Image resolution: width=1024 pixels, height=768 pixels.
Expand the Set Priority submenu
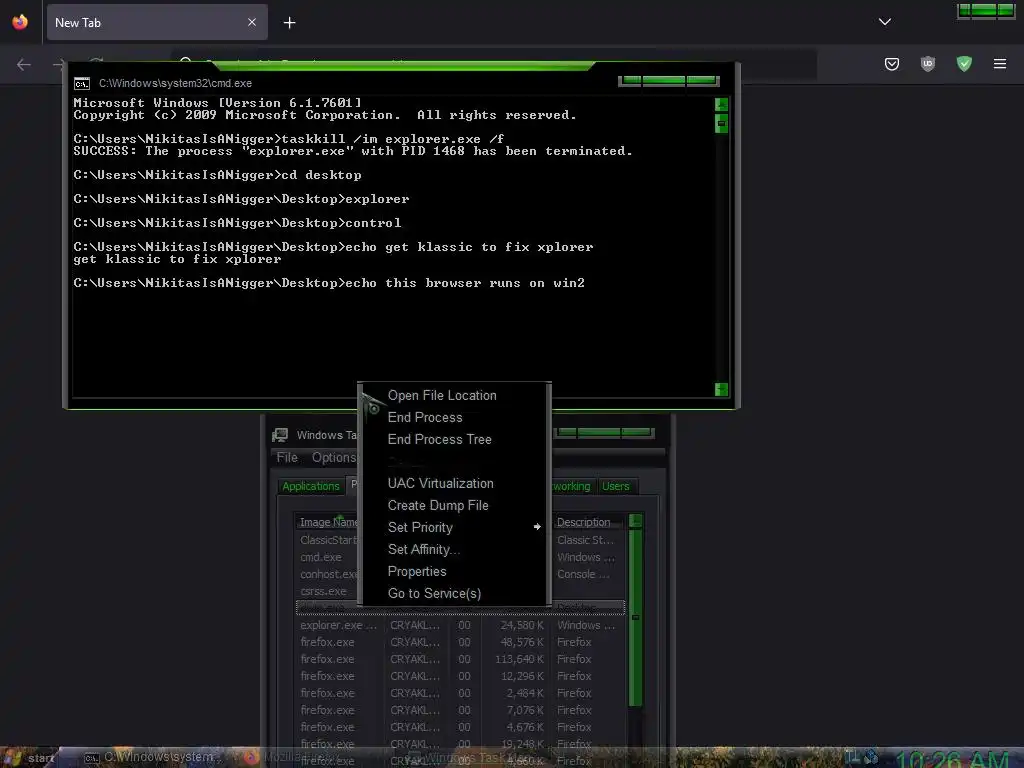455,527
